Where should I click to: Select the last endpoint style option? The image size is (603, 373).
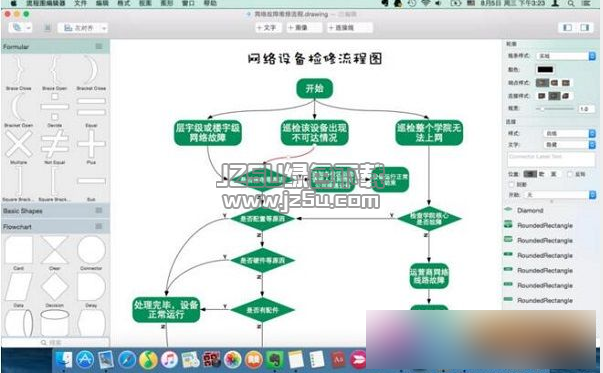[x=566, y=83]
